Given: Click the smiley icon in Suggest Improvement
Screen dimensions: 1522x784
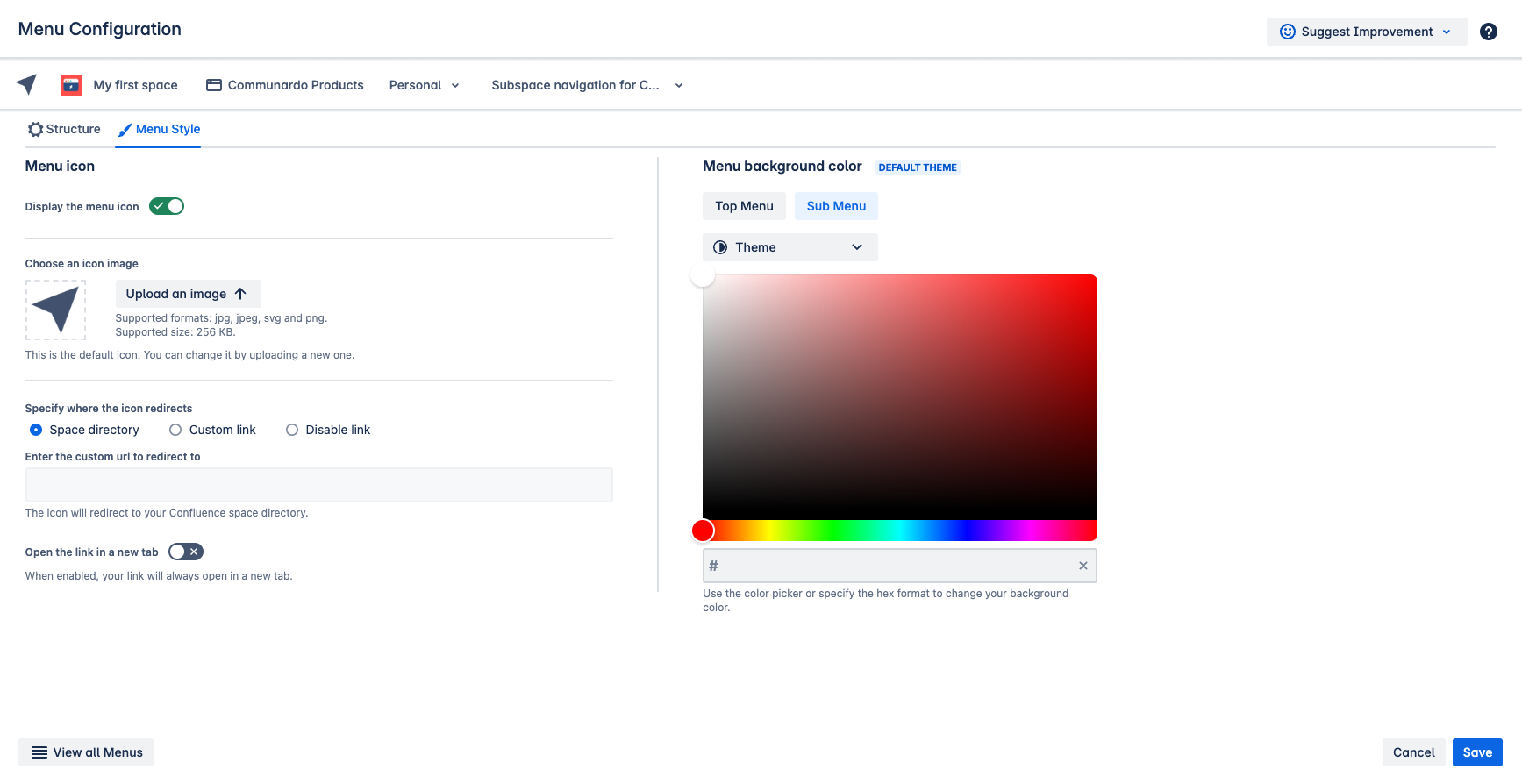Looking at the screenshot, I should pyautogui.click(x=1287, y=32).
